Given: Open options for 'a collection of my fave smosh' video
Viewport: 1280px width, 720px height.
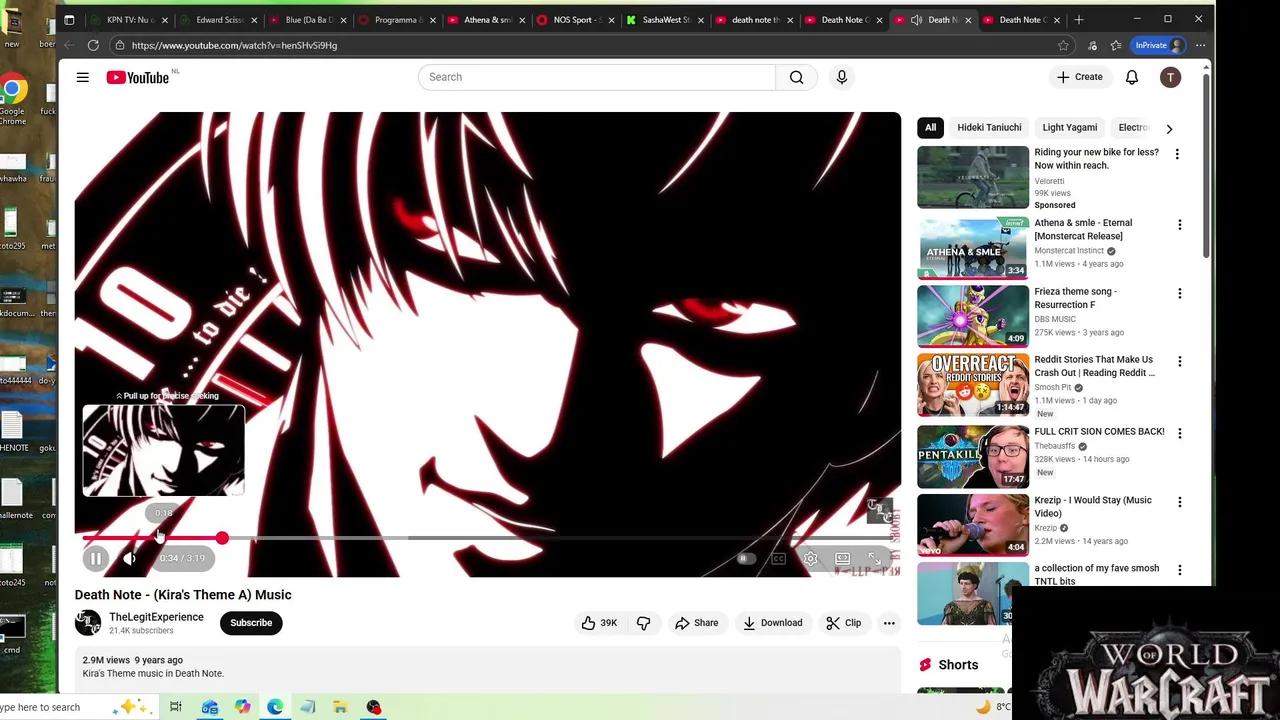Looking at the screenshot, I should 1180,570.
